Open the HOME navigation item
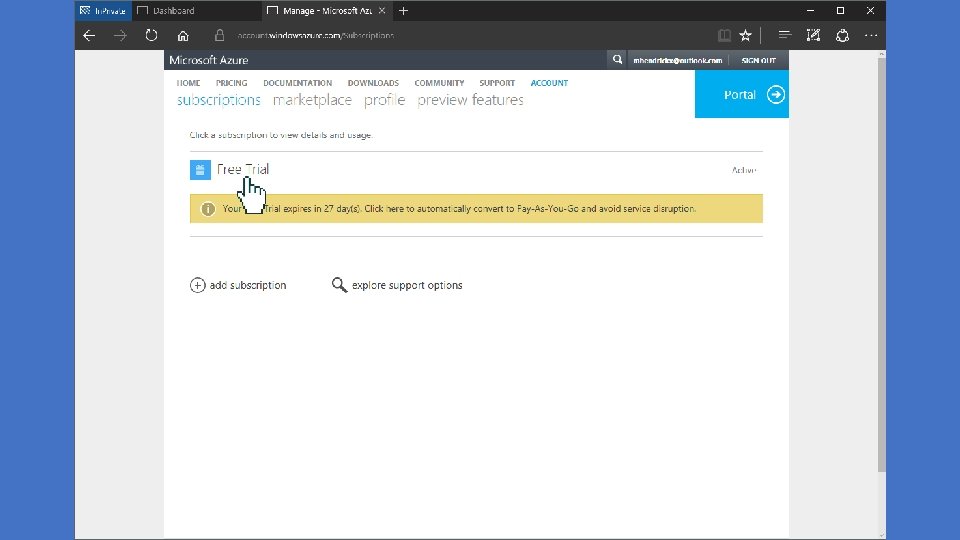This screenshot has height=540, width=960. pyautogui.click(x=189, y=83)
